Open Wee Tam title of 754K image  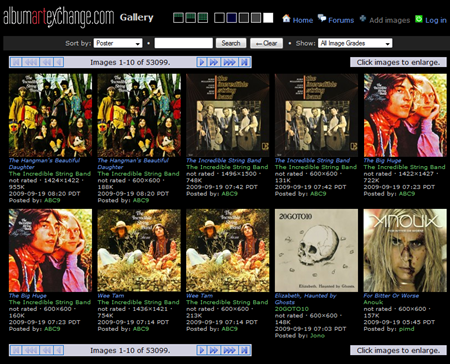(111, 296)
